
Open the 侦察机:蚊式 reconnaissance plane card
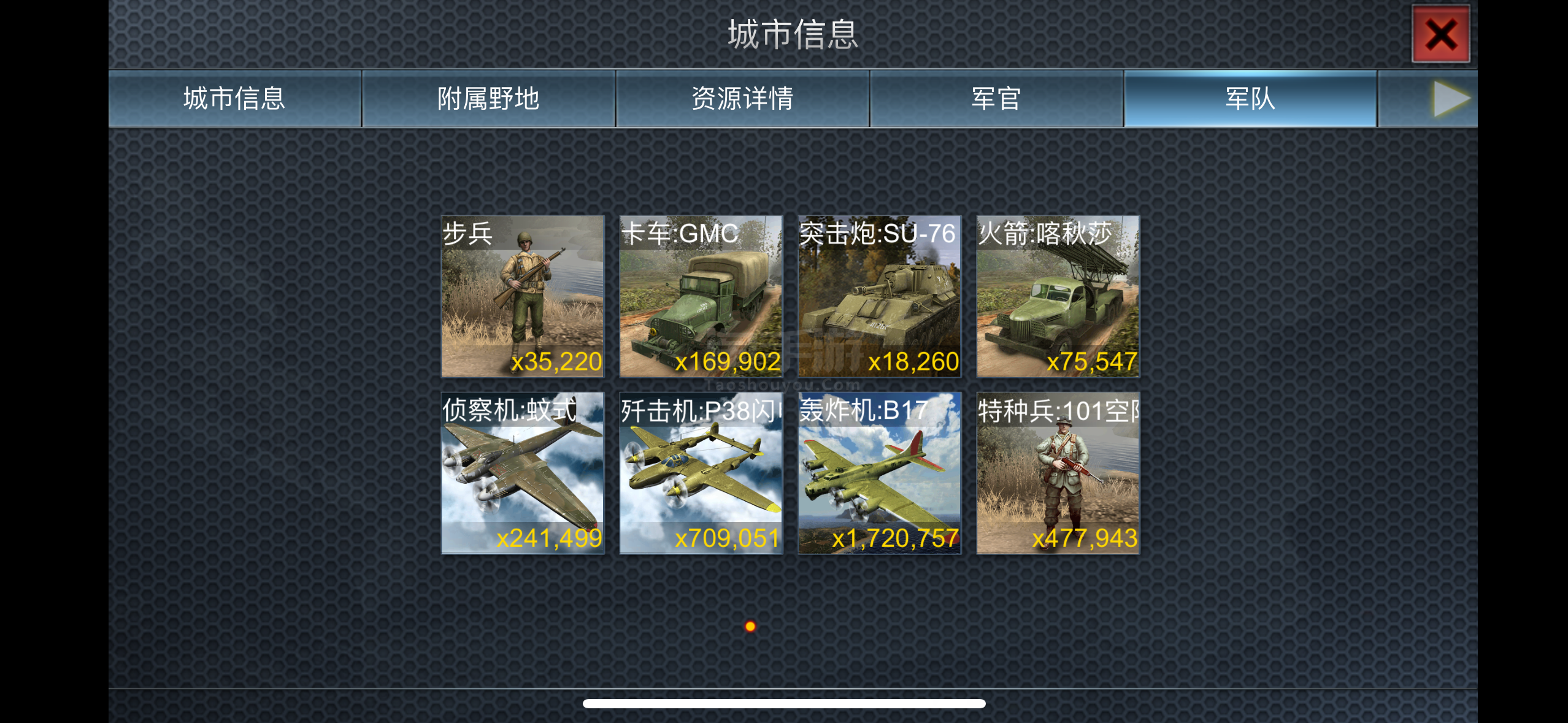tap(523, 473)
